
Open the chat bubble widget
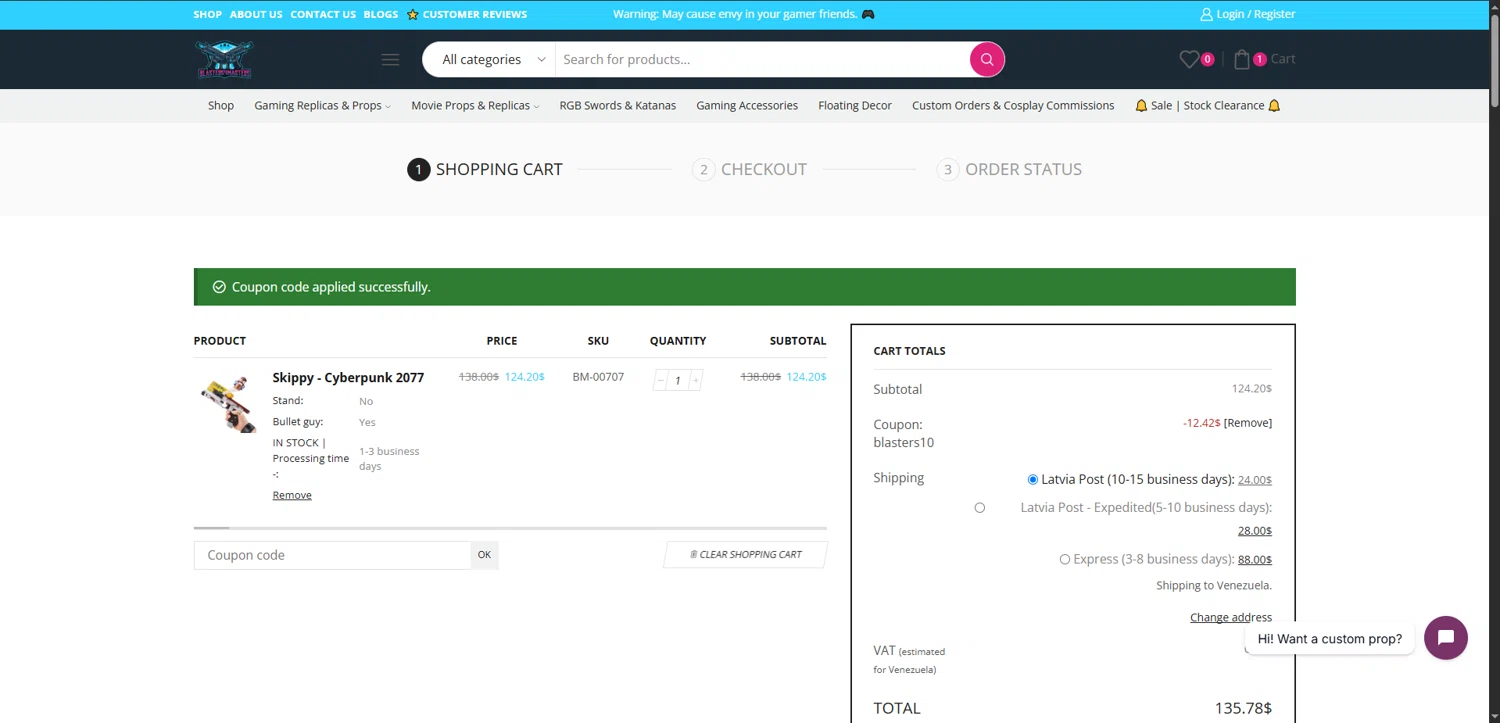click(1445, 638)
